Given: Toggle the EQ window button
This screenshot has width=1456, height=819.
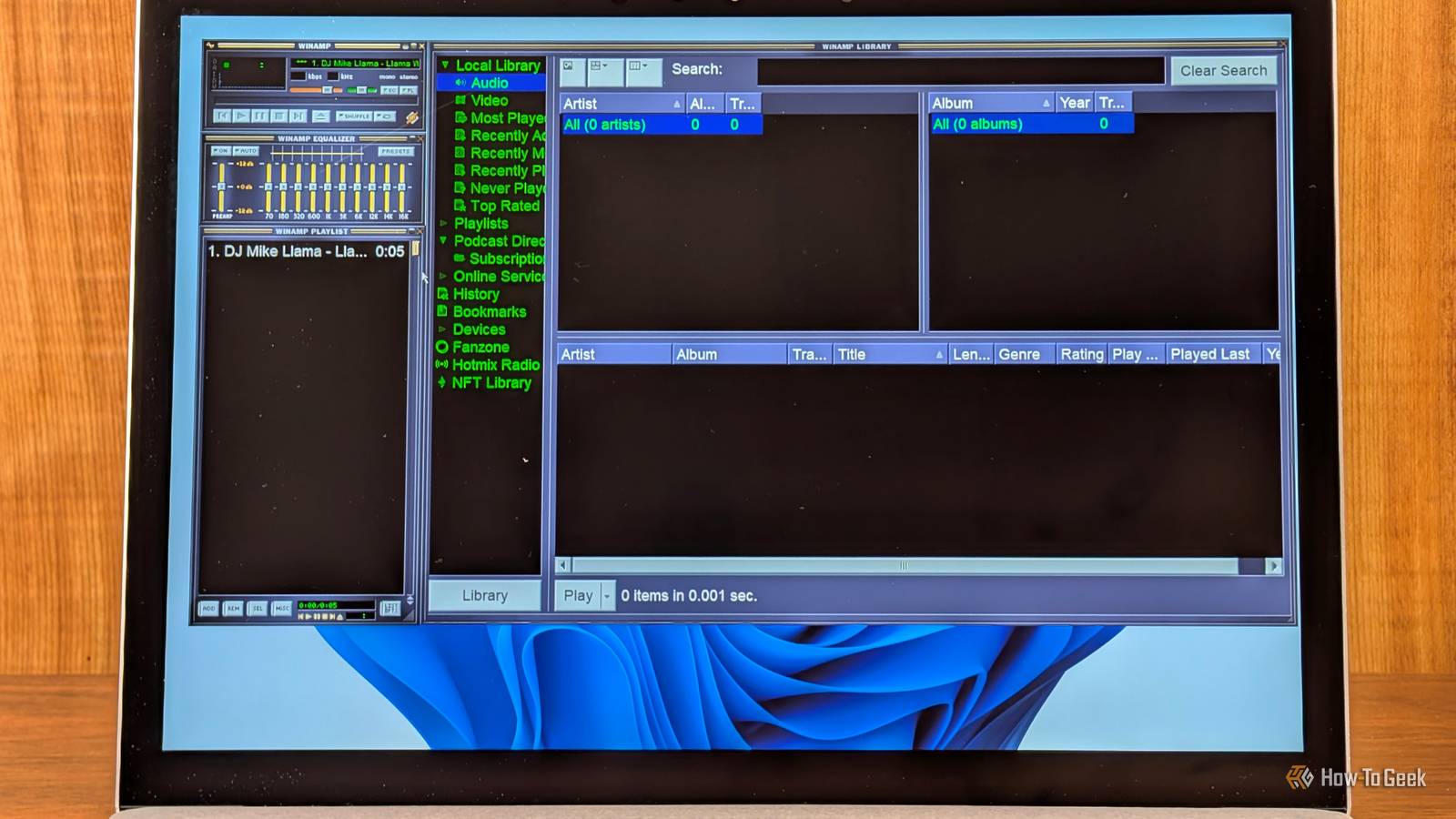Looking at the screenshot, I should [389, 90].
